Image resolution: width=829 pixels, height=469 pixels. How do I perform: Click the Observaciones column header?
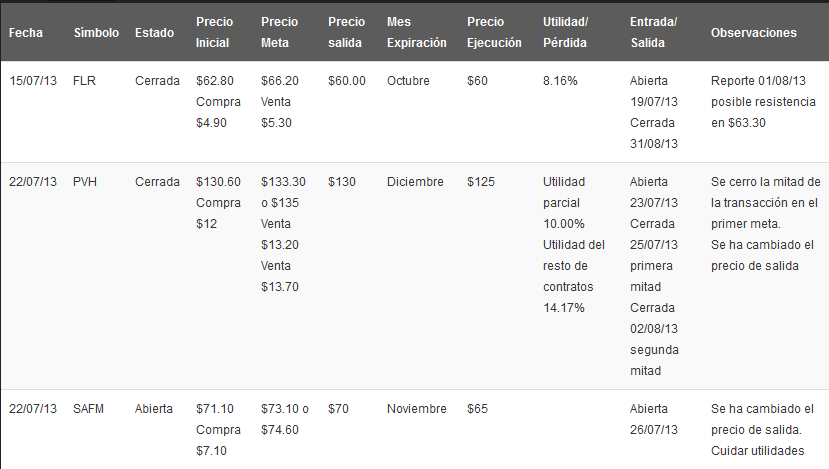point(753,33)
